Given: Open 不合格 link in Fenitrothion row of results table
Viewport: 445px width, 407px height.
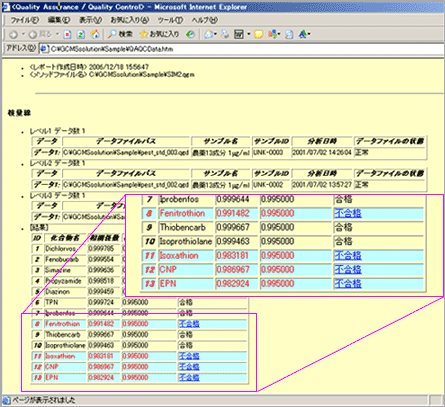Looking at the screenshot, I should point(189,324).
